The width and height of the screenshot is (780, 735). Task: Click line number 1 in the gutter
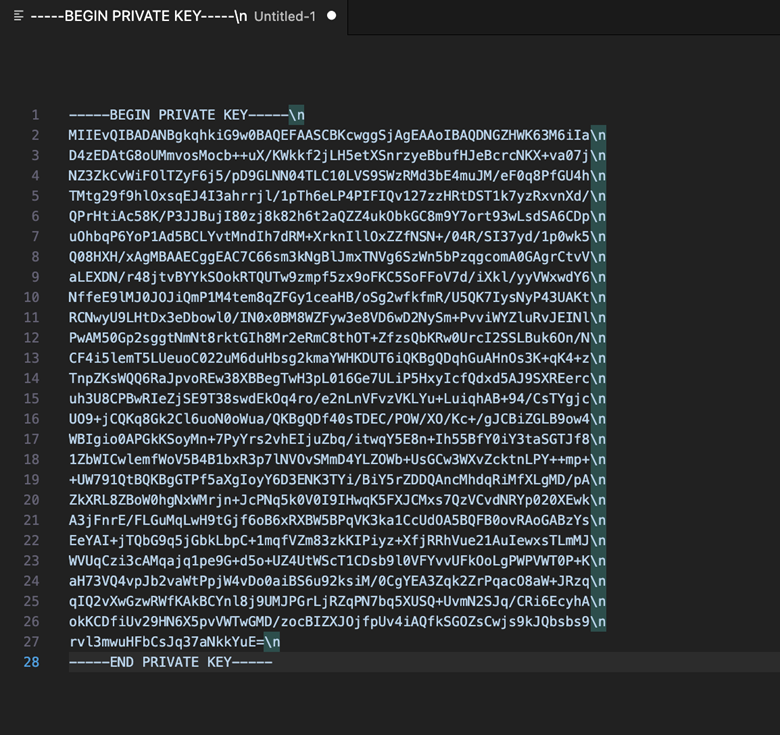tap(35, 115)
